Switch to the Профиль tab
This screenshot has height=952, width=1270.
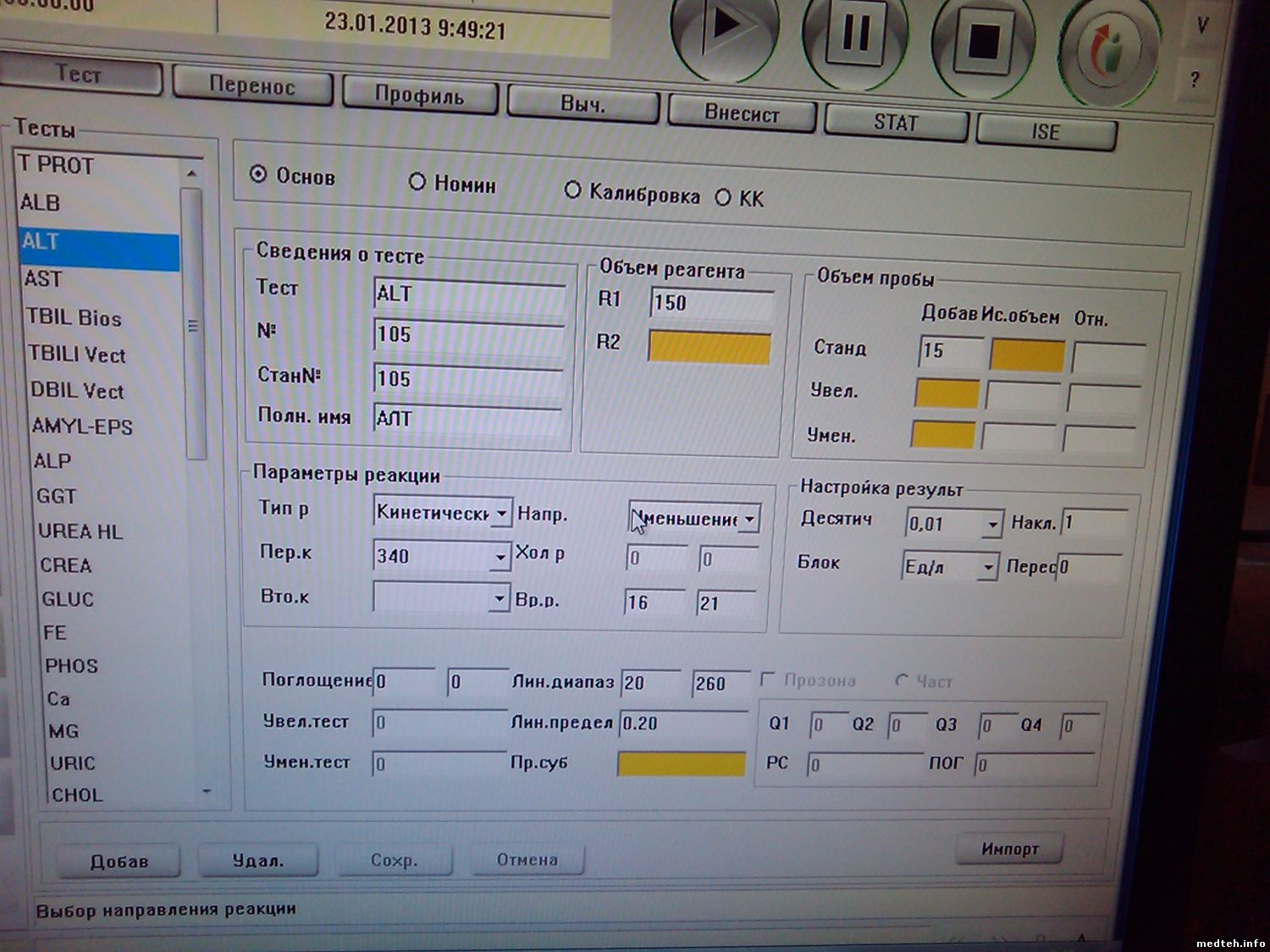pos(419,96)
